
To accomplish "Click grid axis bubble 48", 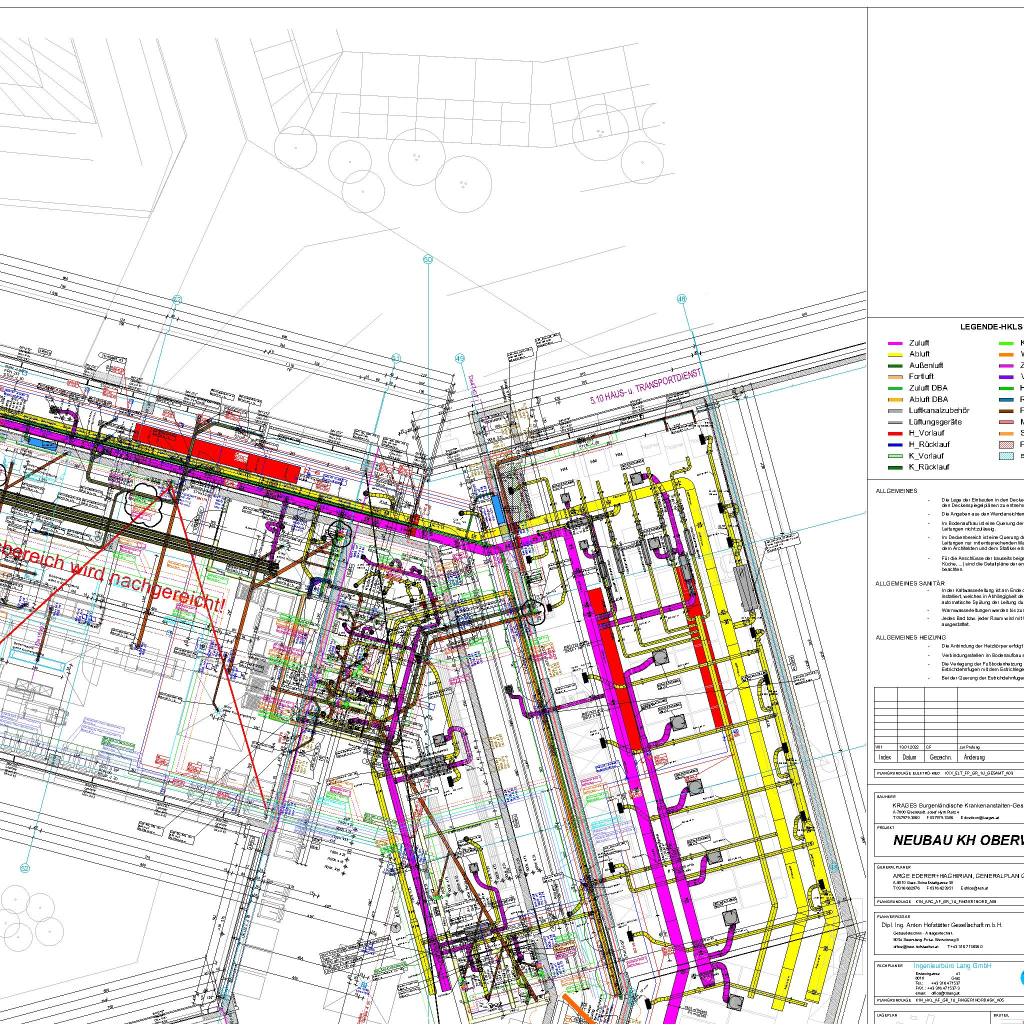I will 682,298.
